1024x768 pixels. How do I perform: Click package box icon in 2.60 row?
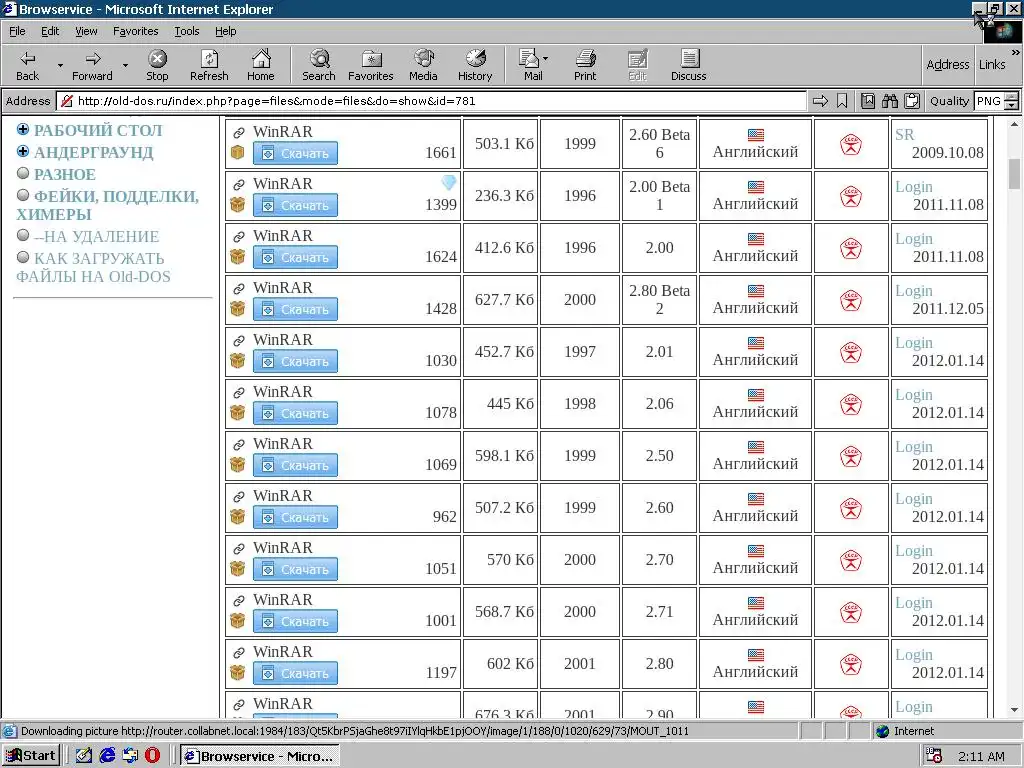(238, 517)
